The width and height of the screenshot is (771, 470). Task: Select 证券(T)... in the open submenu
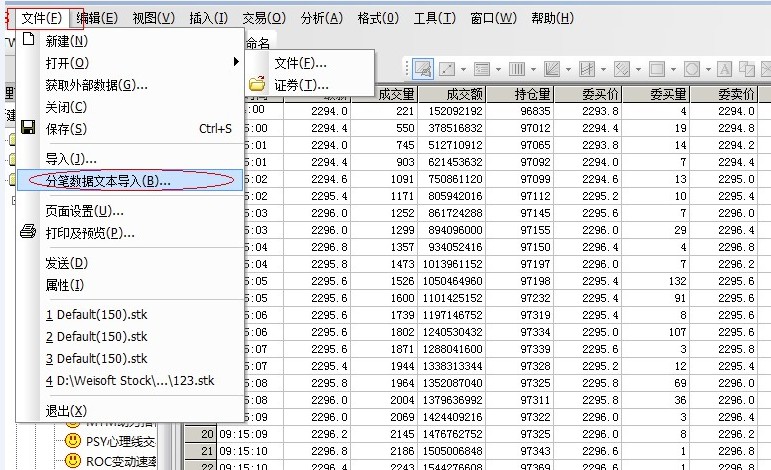tap(301, 85)
